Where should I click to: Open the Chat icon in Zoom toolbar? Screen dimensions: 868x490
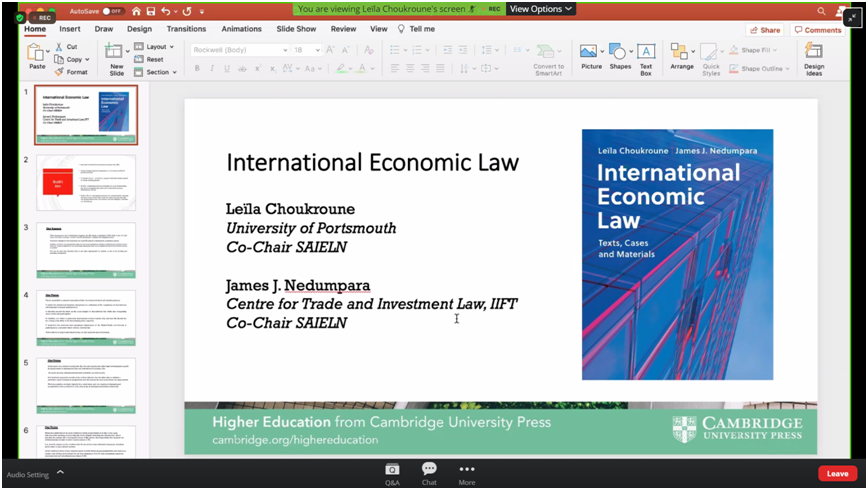pos(429,471)
